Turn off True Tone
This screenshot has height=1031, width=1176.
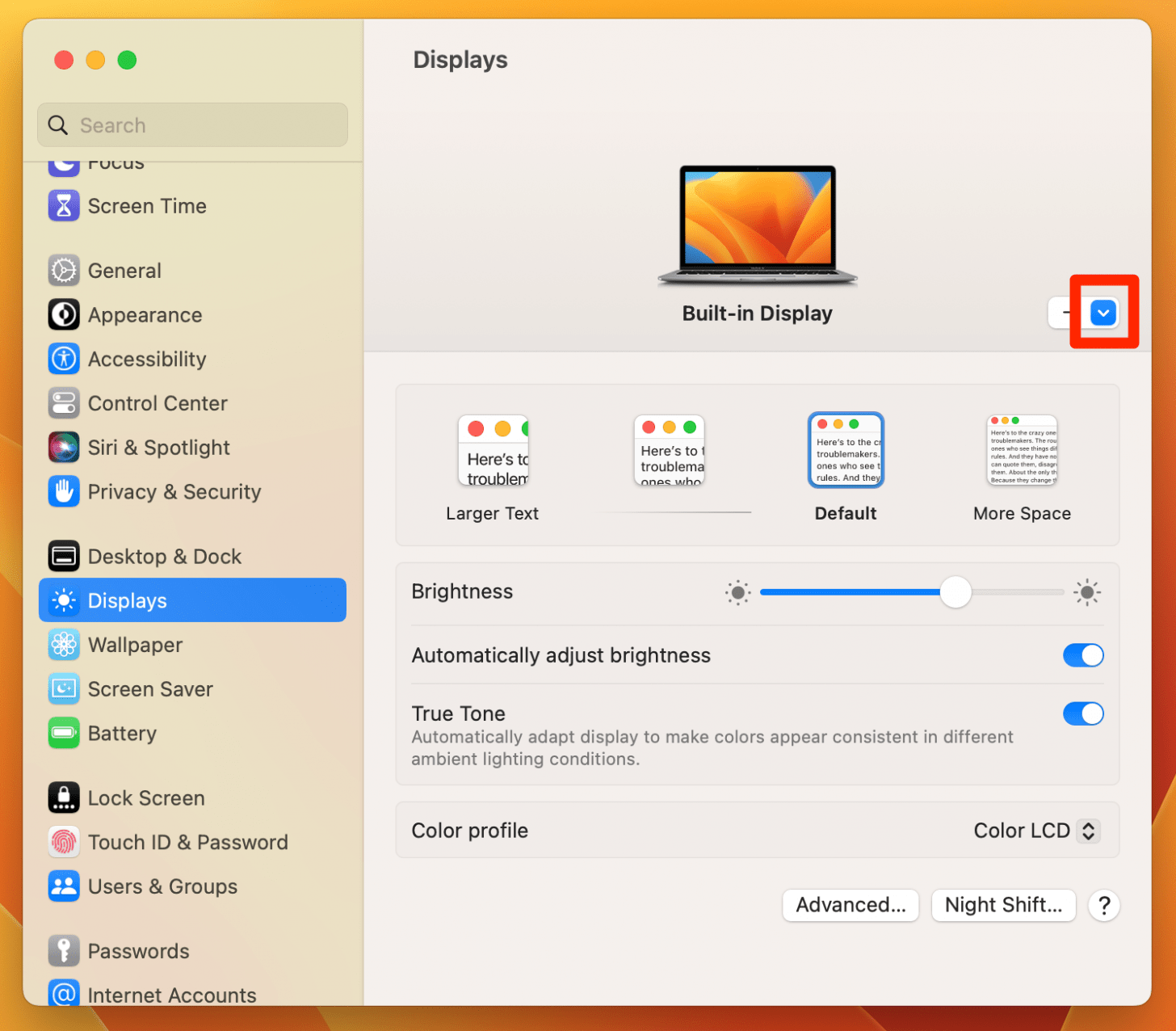coord(1083,713)
